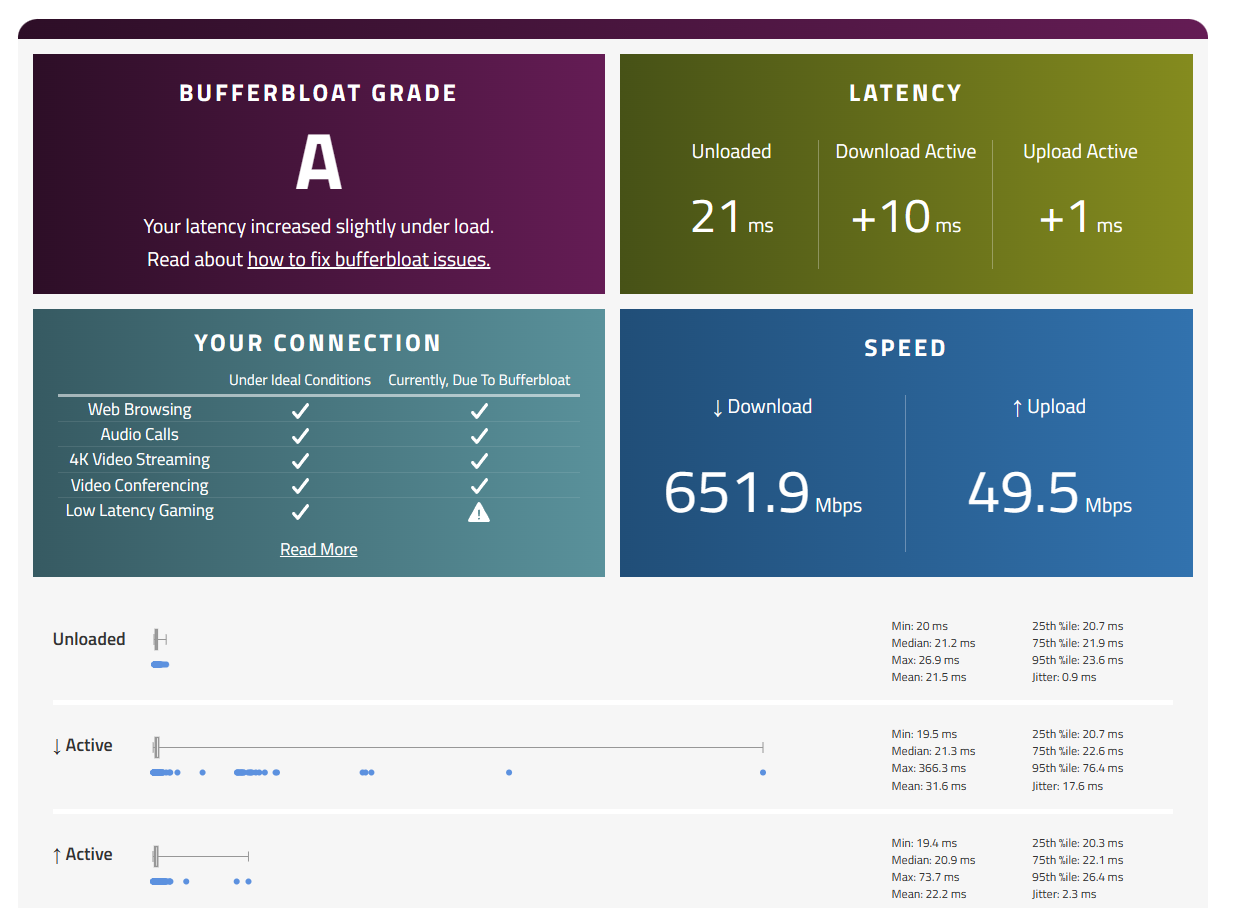Click the latency increased slightly under load message

tap(319, 227)
